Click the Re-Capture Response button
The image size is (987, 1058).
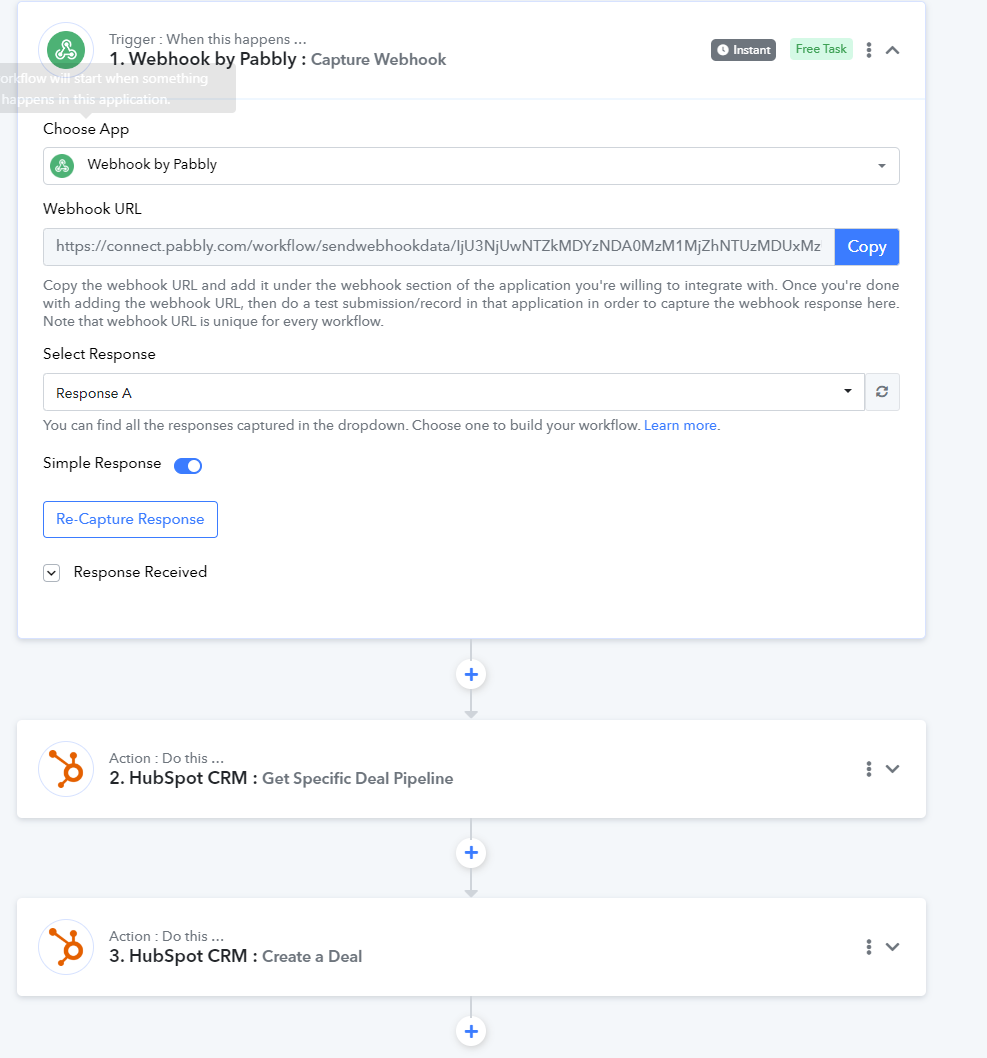130,520
